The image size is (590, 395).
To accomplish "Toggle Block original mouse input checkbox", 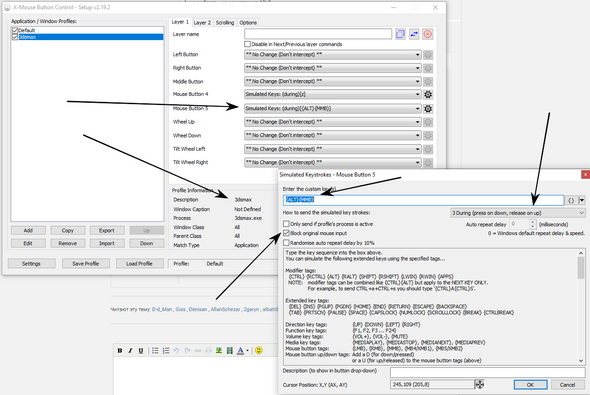I will [286, 233].
